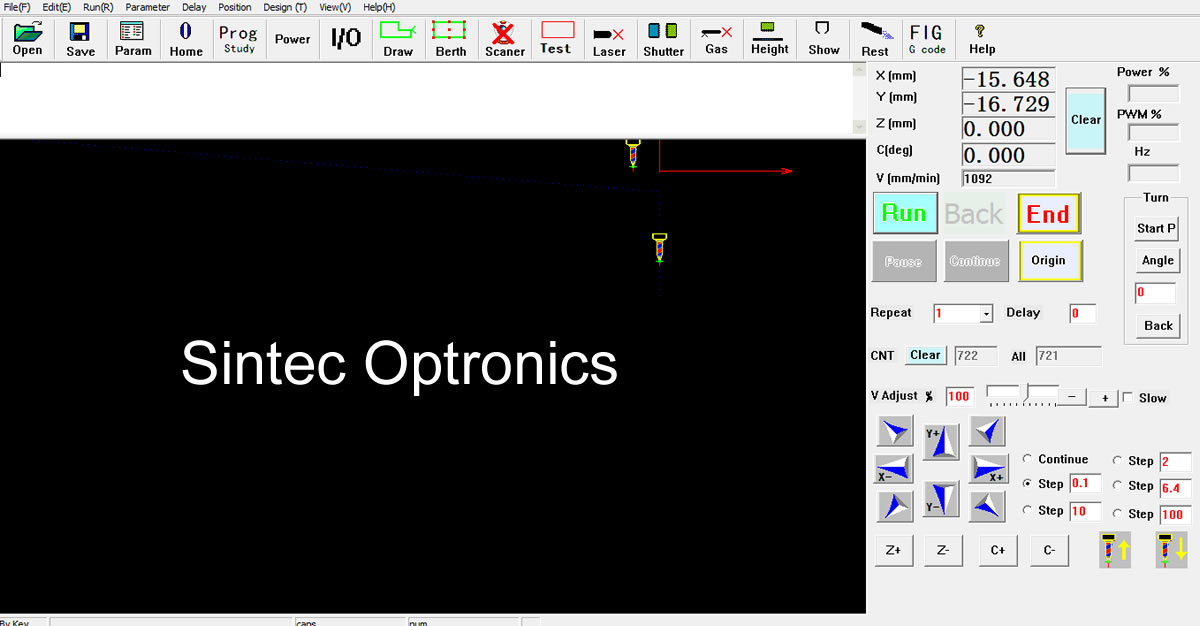This screenshot has height=626, width=1200.
Task: Click the Z+ jog button
Action: click(894, 550)
